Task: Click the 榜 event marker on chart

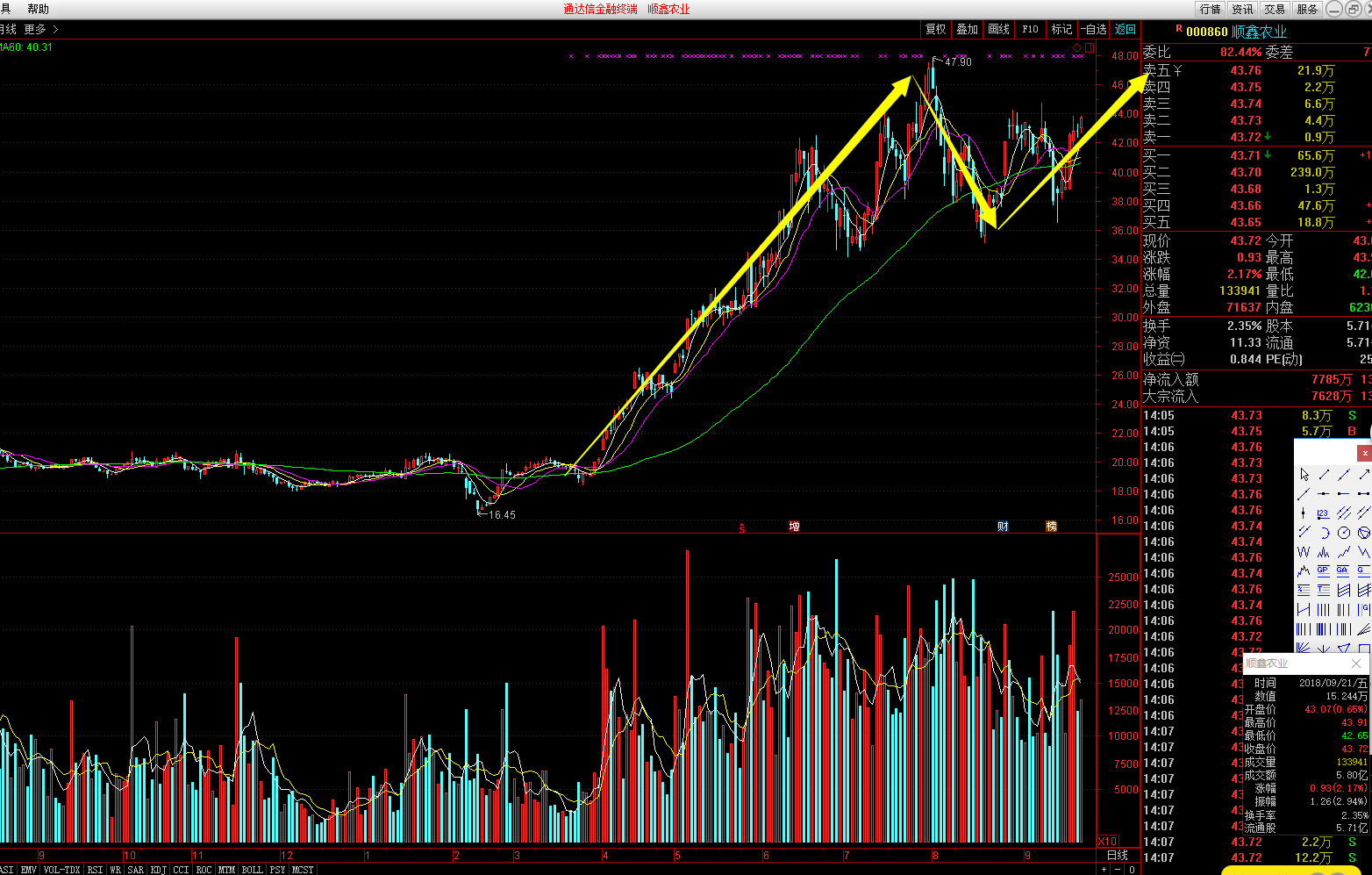Action: (1051, 526)
